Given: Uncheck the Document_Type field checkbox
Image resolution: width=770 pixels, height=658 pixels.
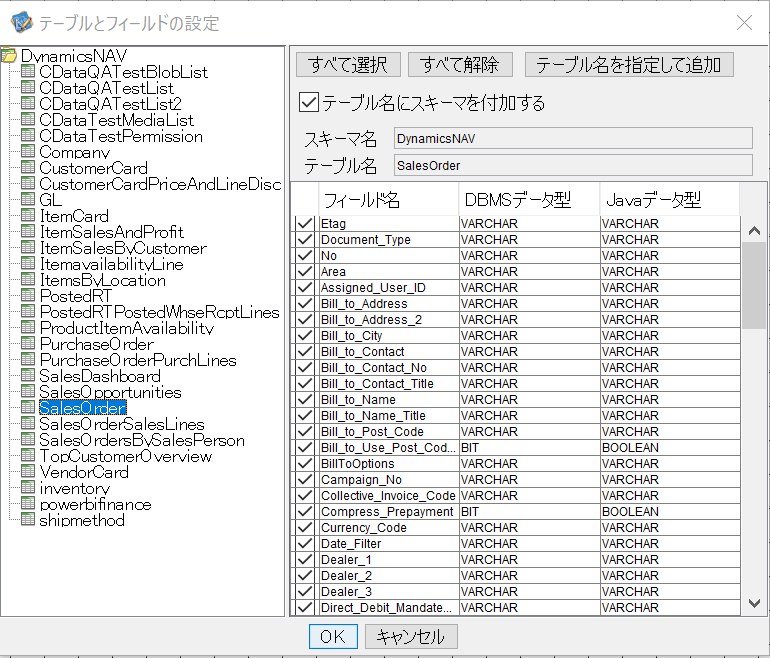Looking at the screenshot, I should tap(305, 240).
